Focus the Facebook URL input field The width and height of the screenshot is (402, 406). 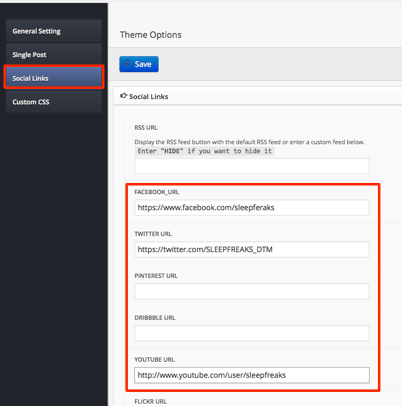pyautogui.click(x=252, y=208)
